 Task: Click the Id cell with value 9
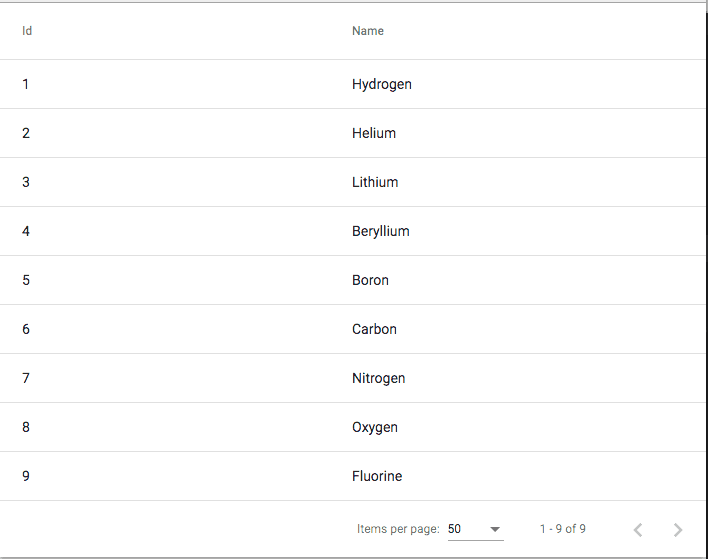[x=26, y=476]
